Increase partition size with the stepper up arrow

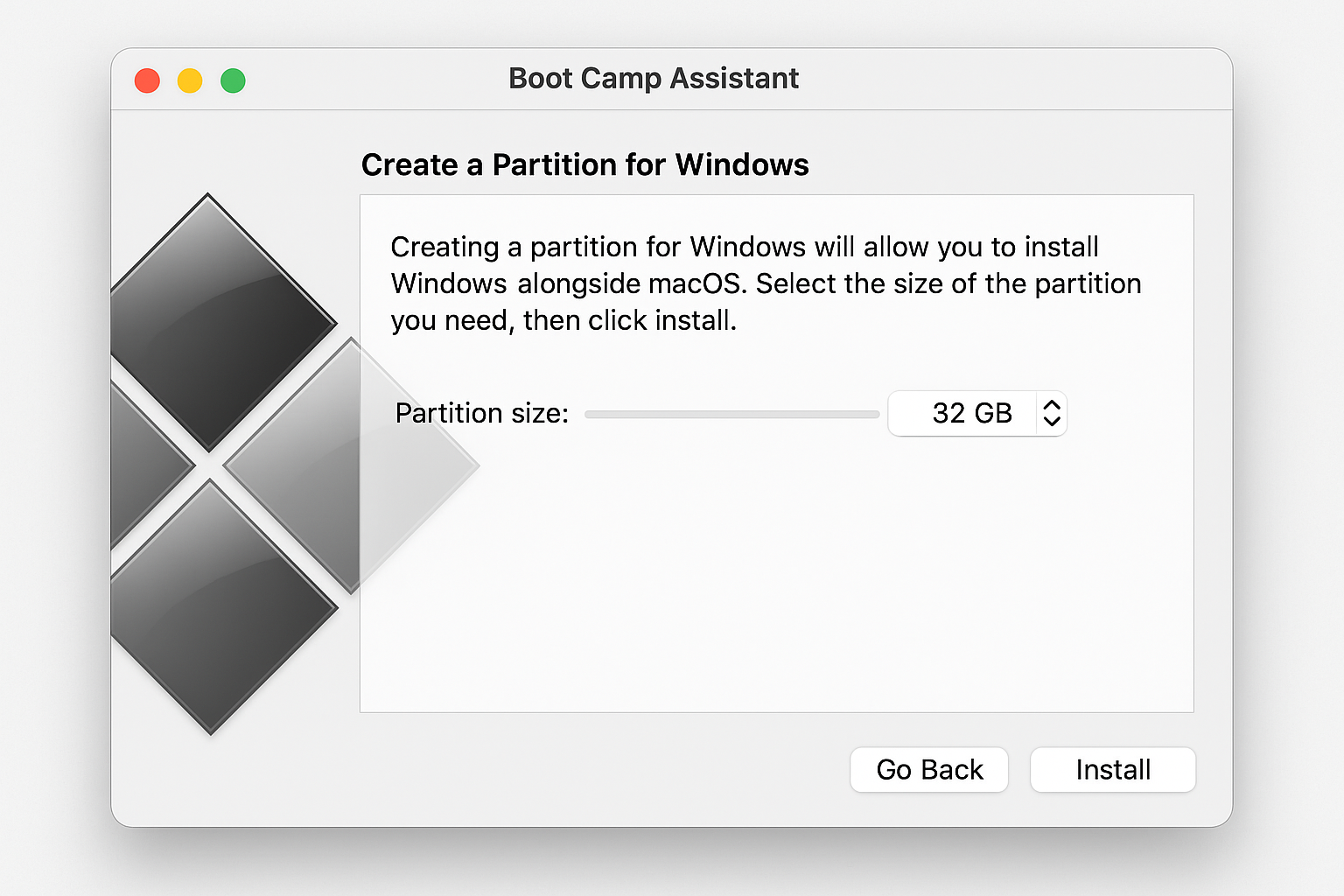[x=1052, y=405]
